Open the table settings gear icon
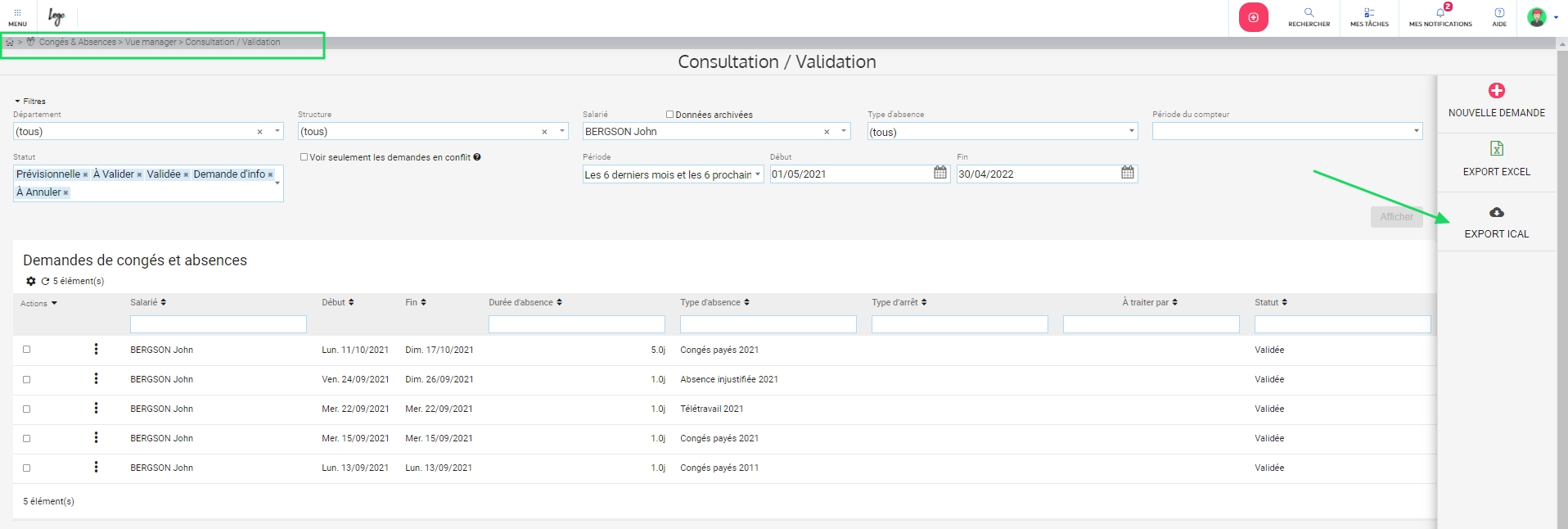1568x529 pixels. pyautogui.click(x=31, y=281)
